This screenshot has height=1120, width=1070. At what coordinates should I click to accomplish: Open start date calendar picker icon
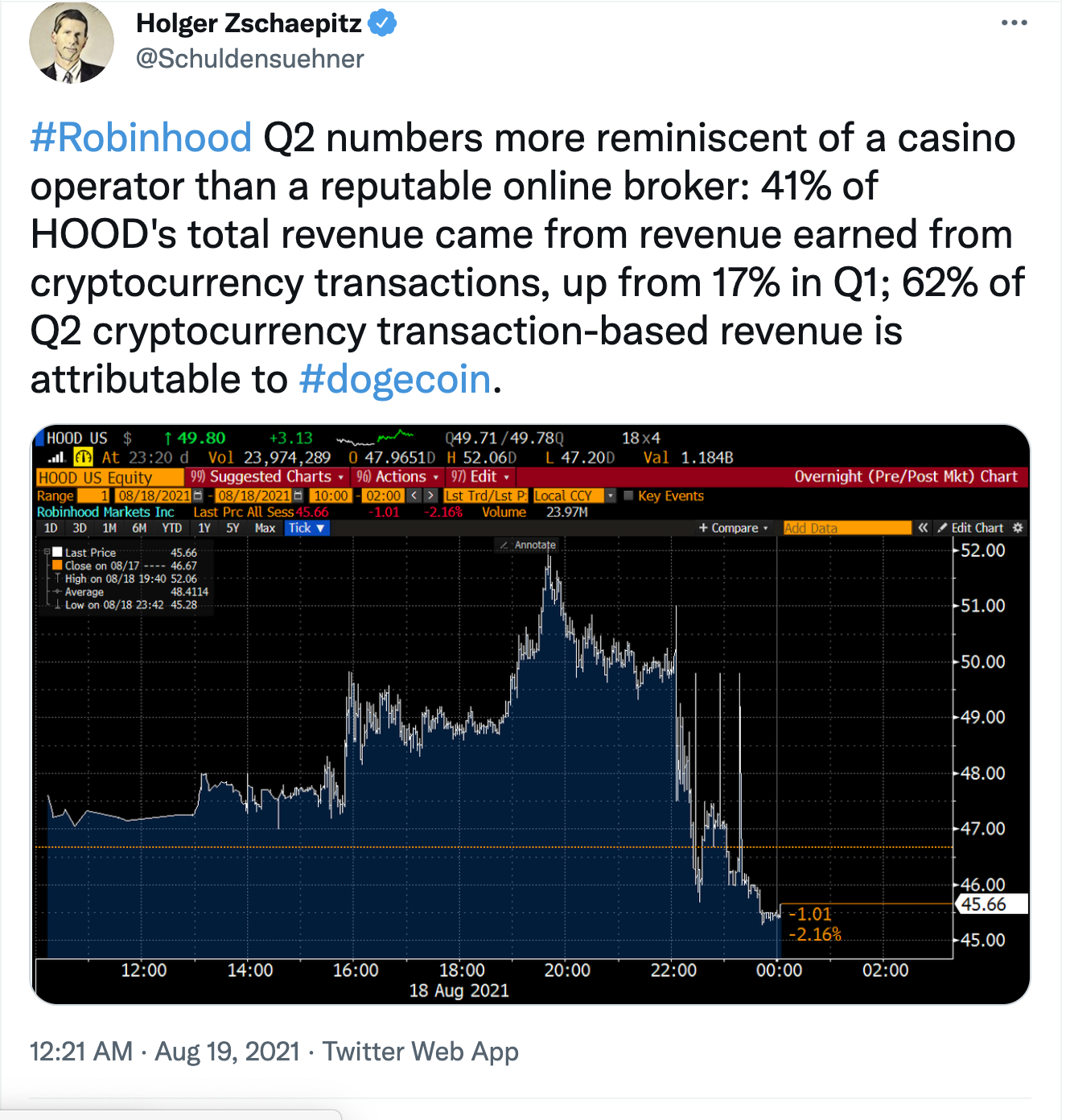(199, 496)
